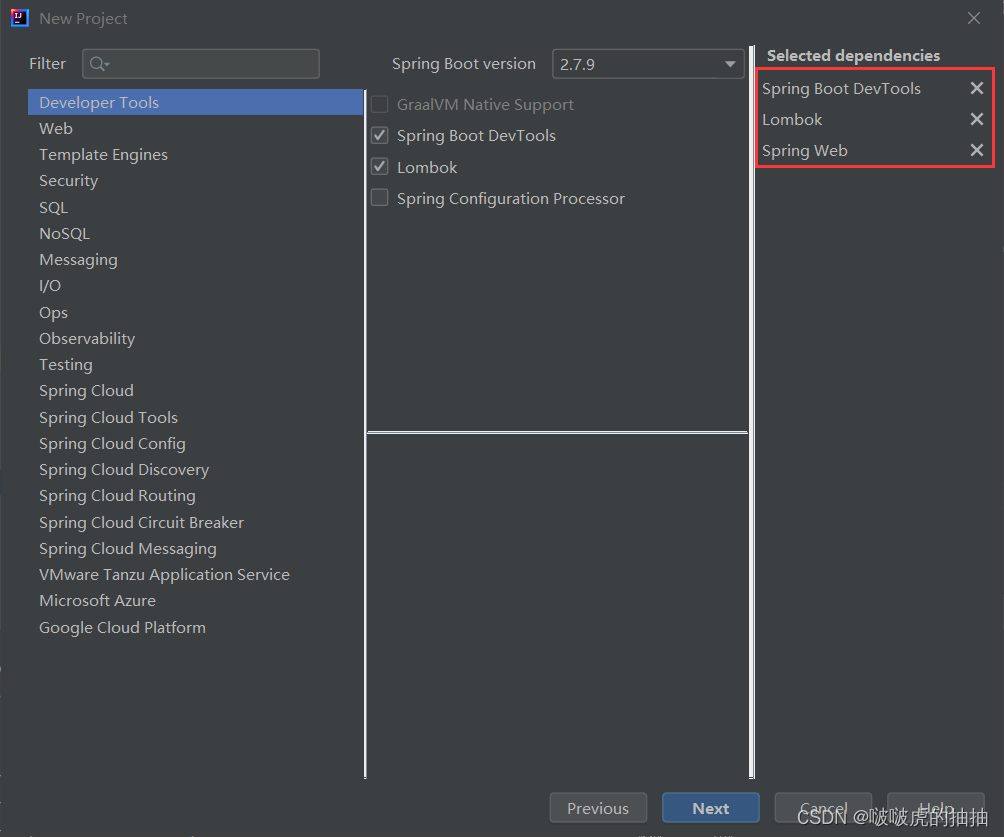1004x837 pixels.
Task: Uncheck the Lombok checkbox
Action: 380,167
